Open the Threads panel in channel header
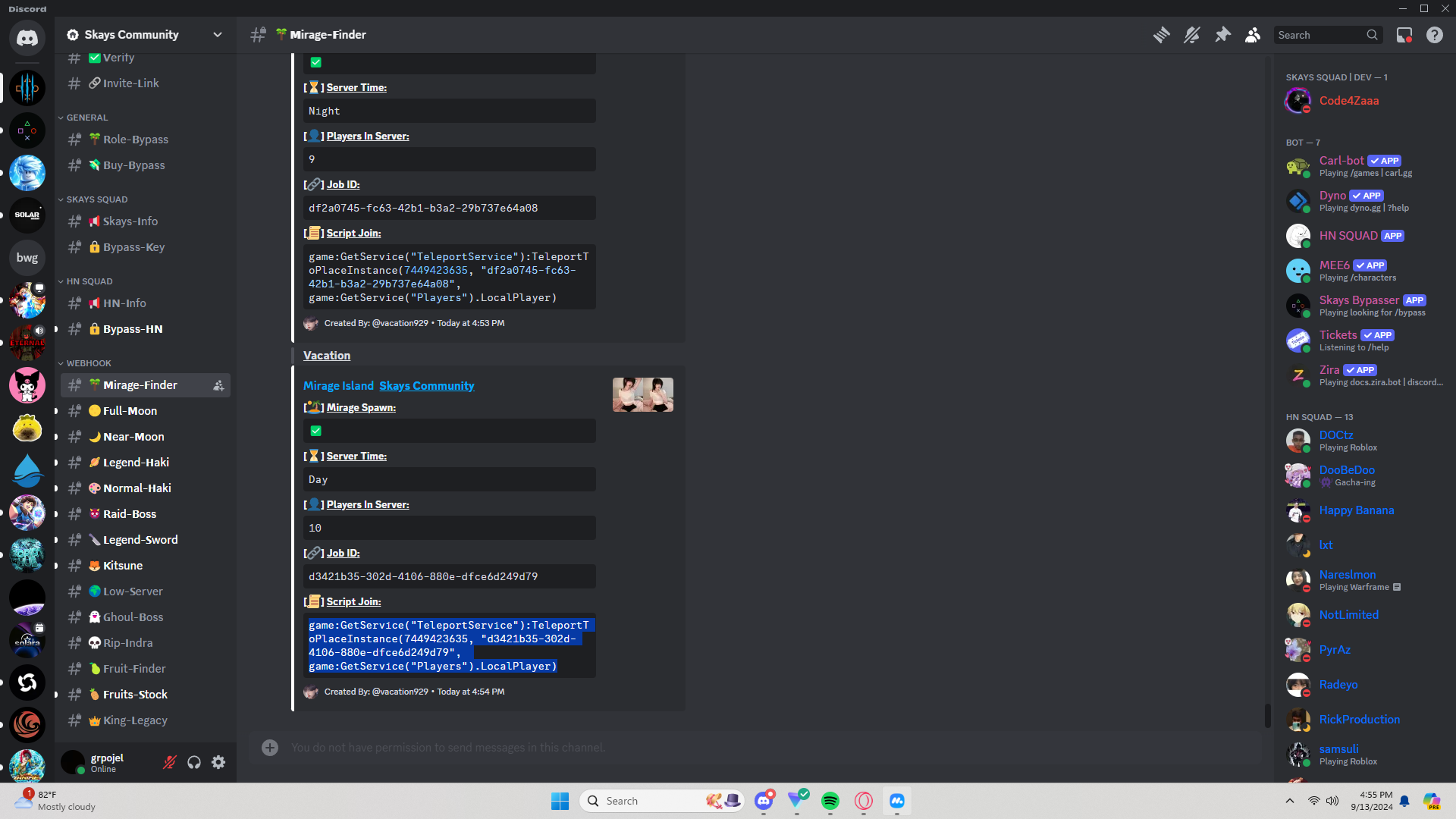The width and height of the screenshot is (1456, 819). [x=1161, y=35]
